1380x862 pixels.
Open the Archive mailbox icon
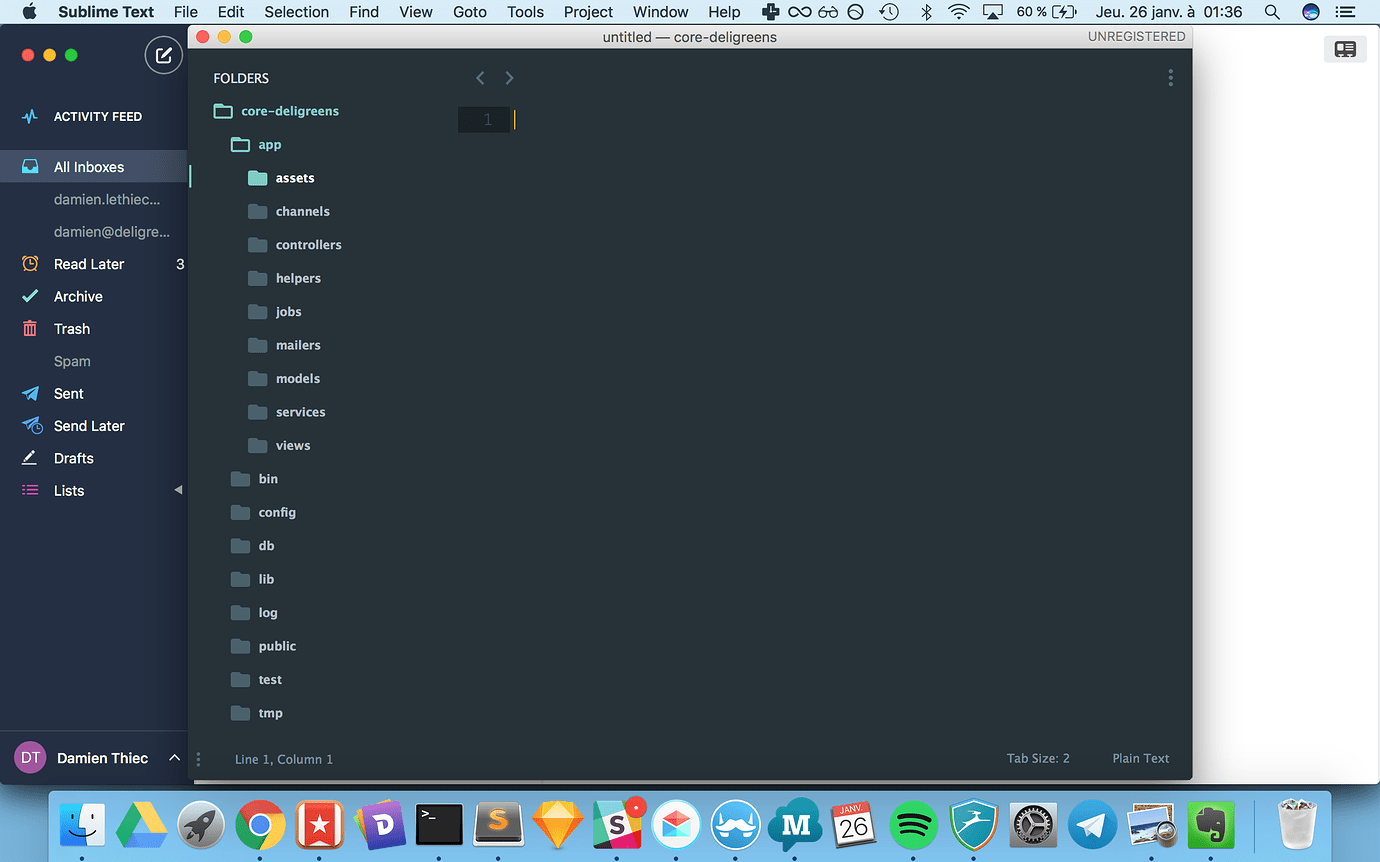tap(29, 296)
